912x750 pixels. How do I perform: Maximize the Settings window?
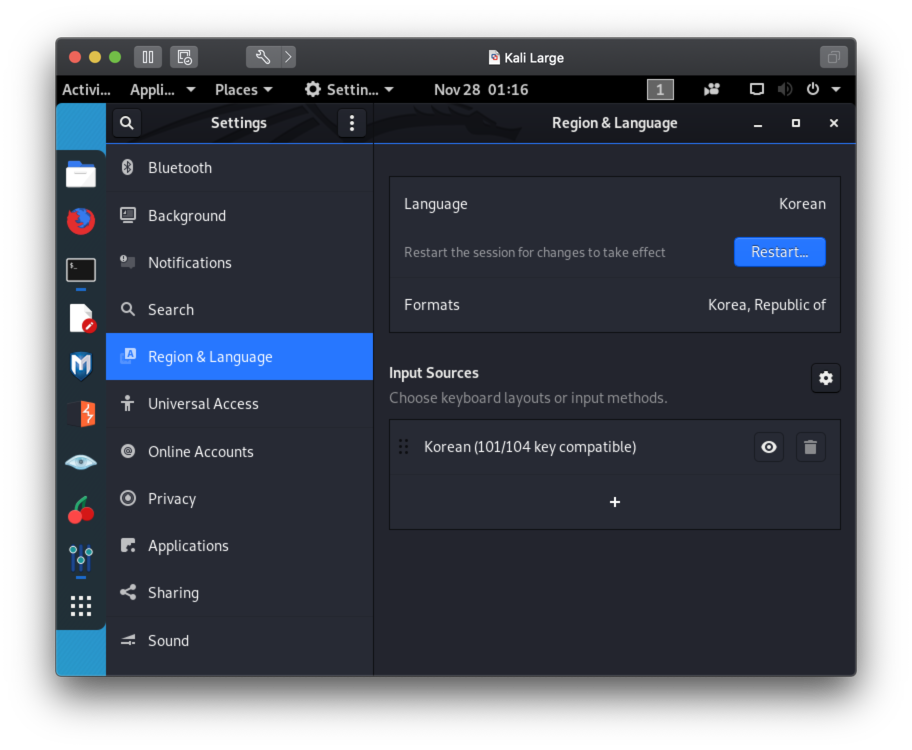click(x=796, y=123)
